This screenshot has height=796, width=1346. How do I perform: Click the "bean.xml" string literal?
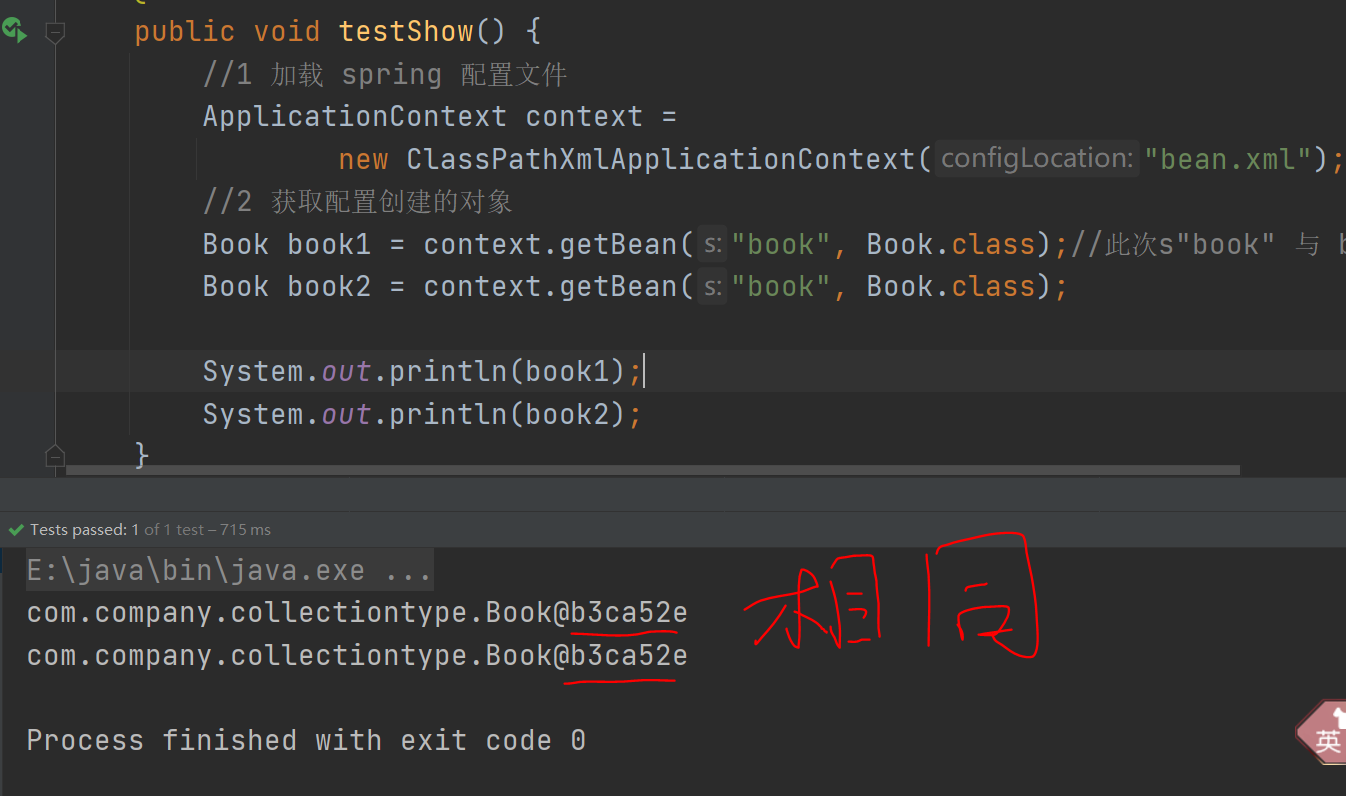coord(1228,159)
